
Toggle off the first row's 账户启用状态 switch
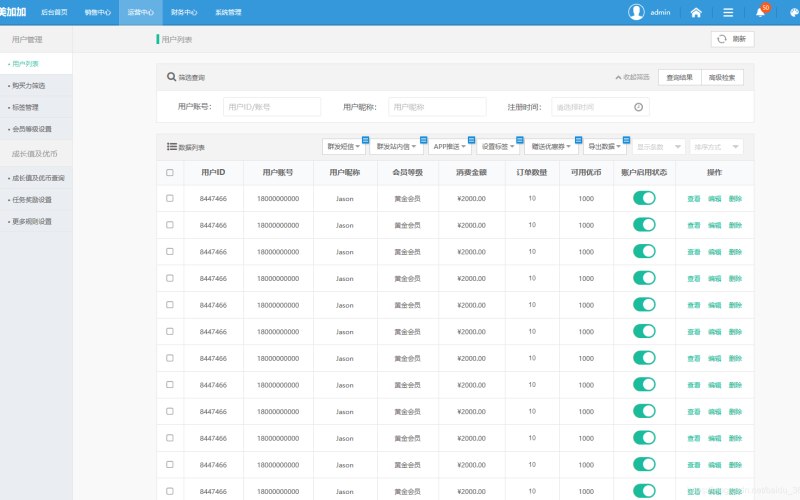click(644, 198)
